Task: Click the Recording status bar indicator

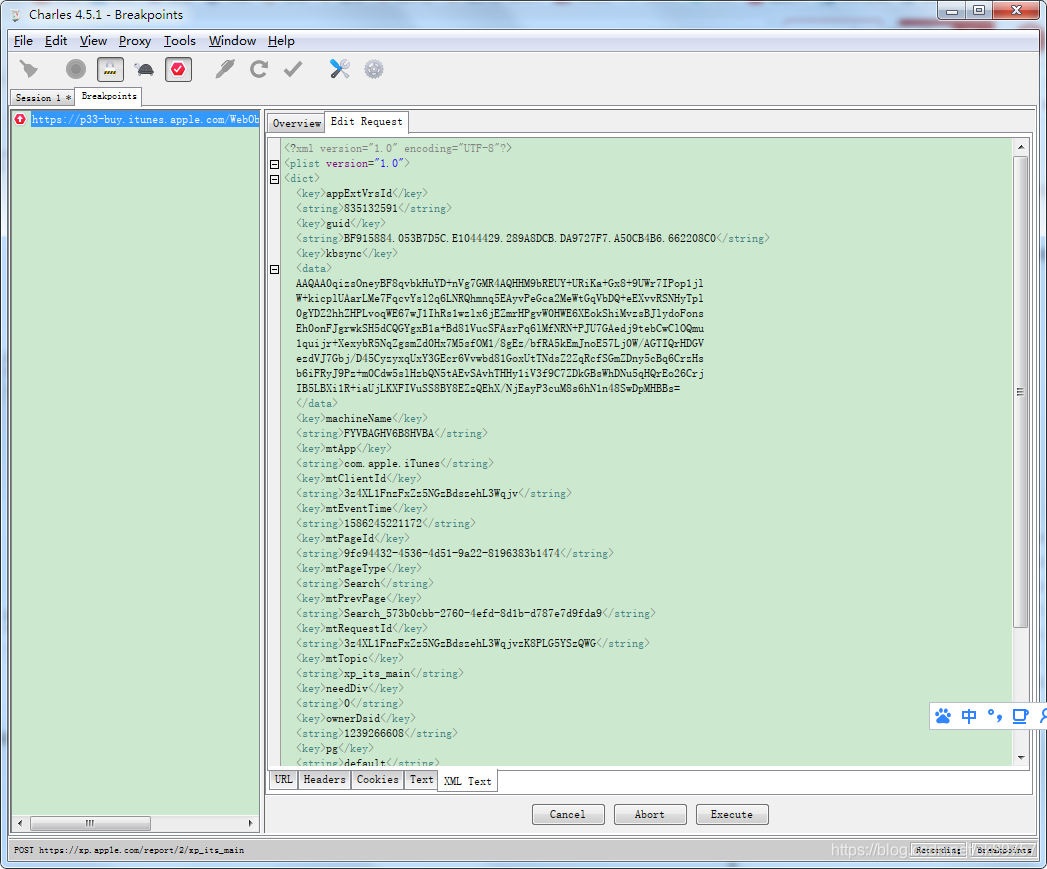Action: click(x=939, y=850)
